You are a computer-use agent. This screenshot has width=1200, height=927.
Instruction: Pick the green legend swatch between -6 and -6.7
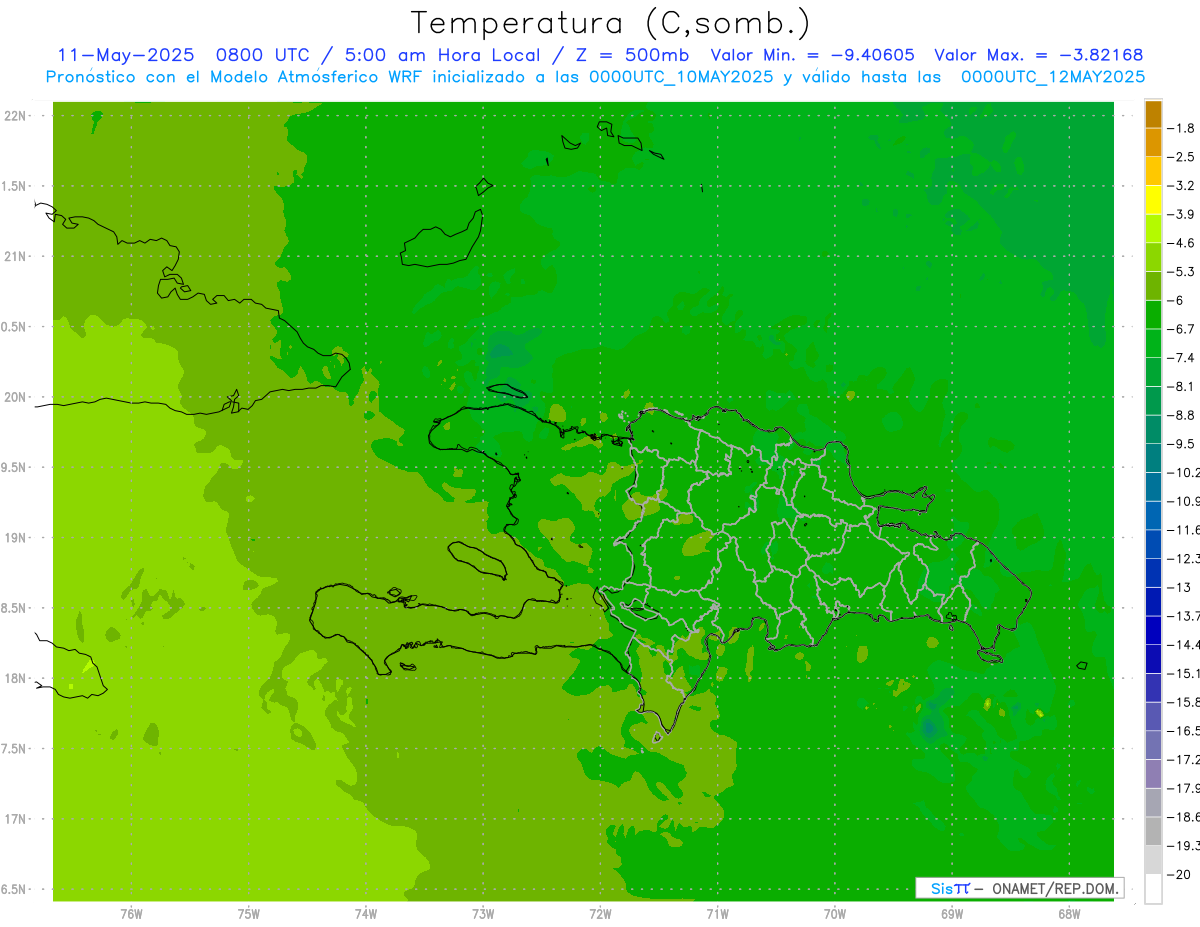[x=1153, y=315]
